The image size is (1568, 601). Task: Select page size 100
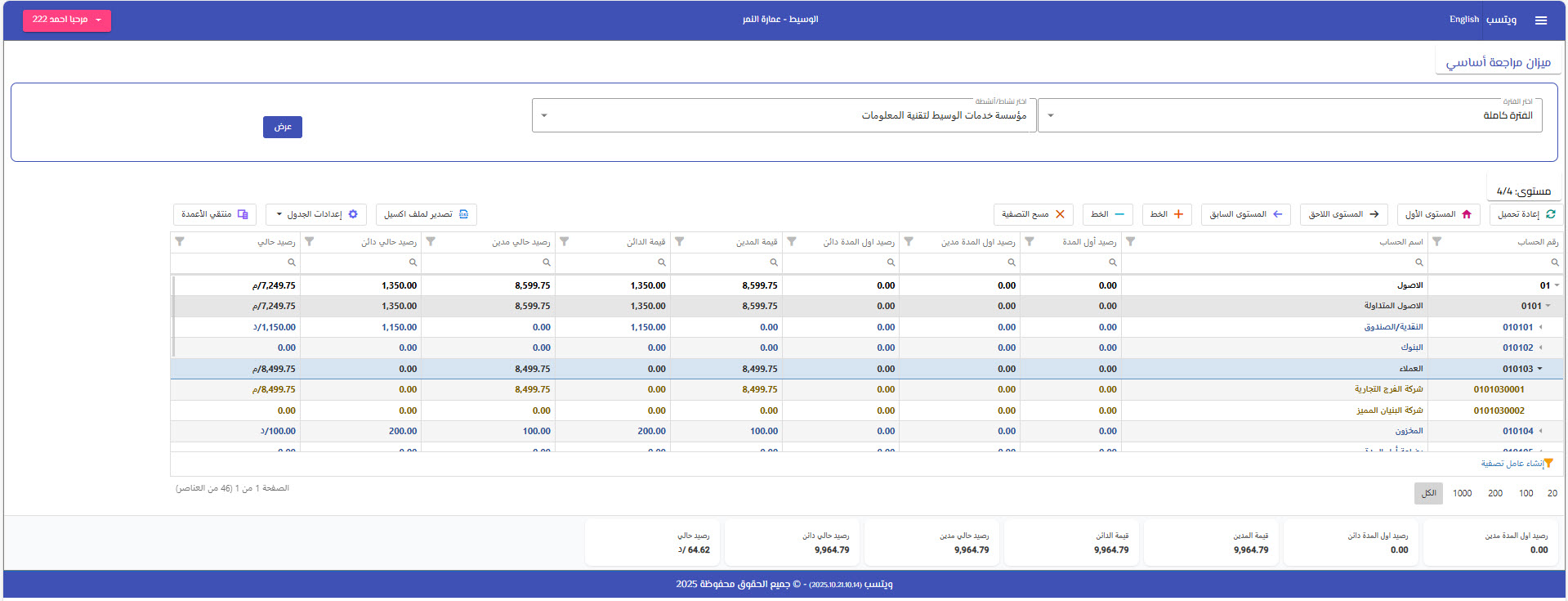point(1526,493)
